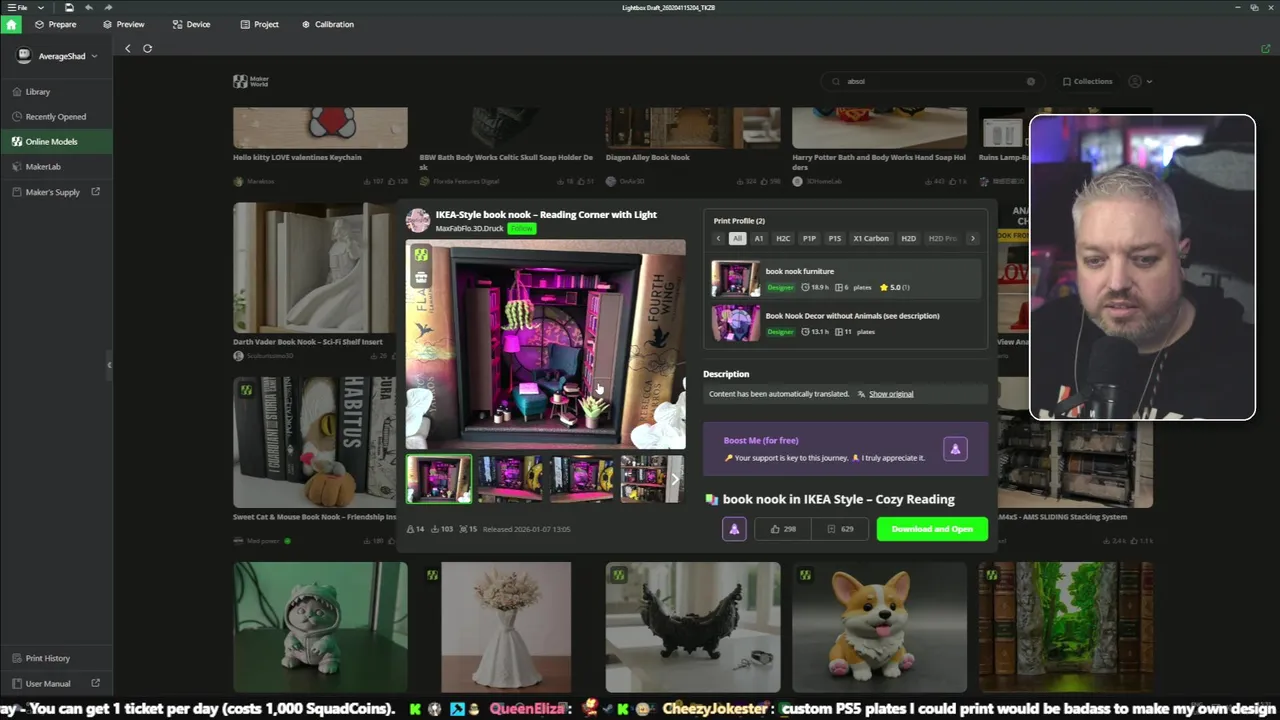
Task: Switch to the Preview tab
Action: pos(123,24)
